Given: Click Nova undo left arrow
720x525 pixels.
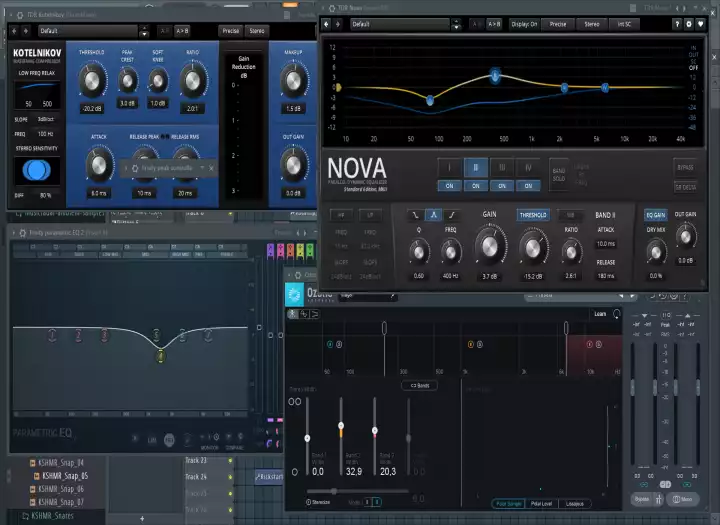Looking at the screenshot, I should (x=326, y=24).
